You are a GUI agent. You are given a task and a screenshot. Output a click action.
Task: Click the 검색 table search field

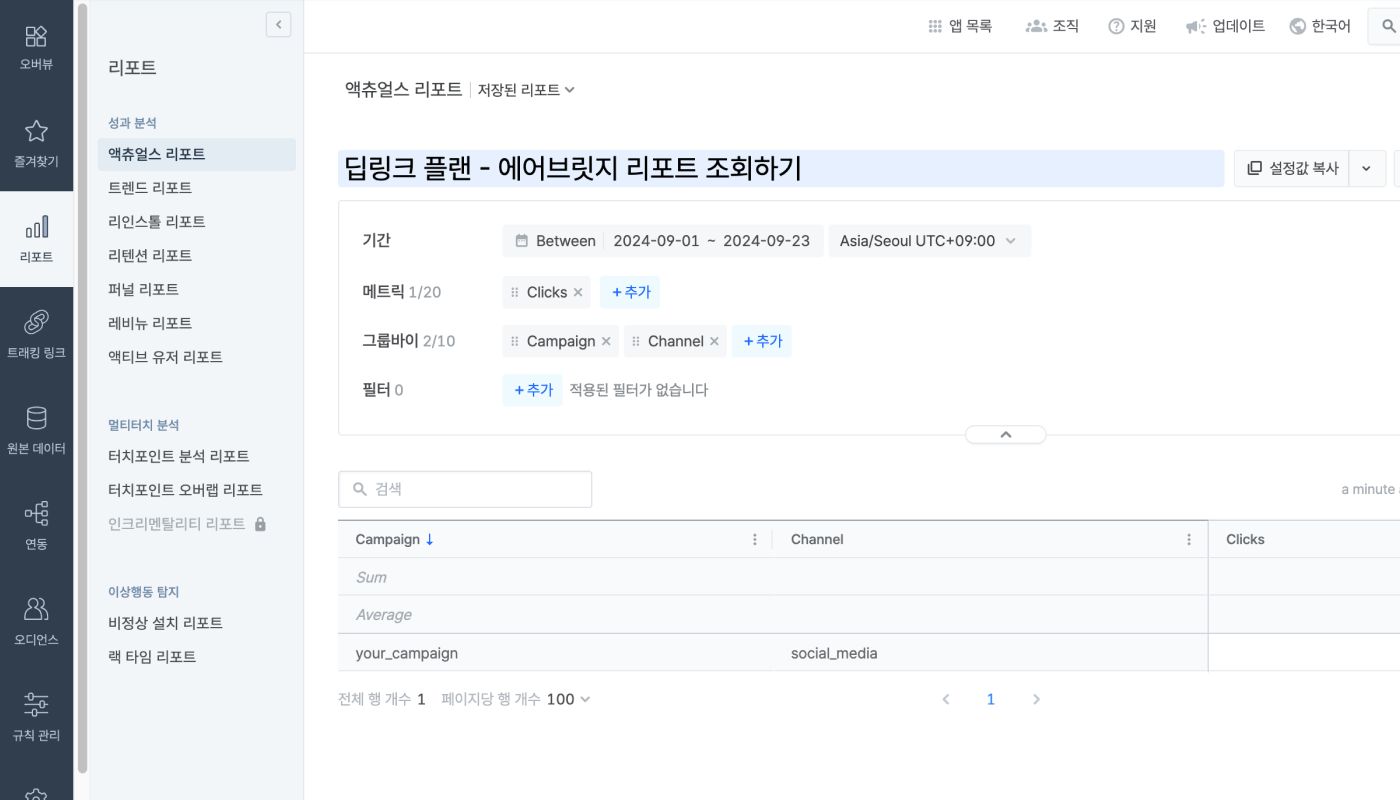point(465,489)
